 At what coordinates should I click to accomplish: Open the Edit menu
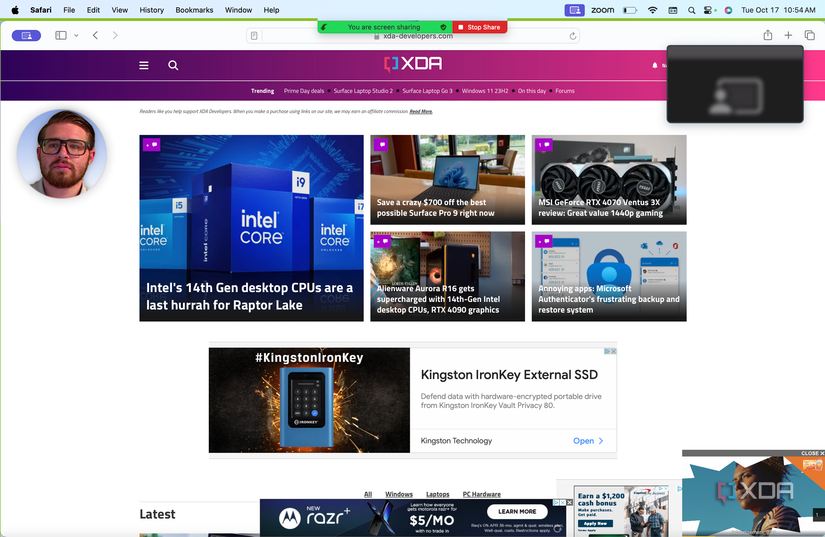pyautogui.click(x=93, y=10)
